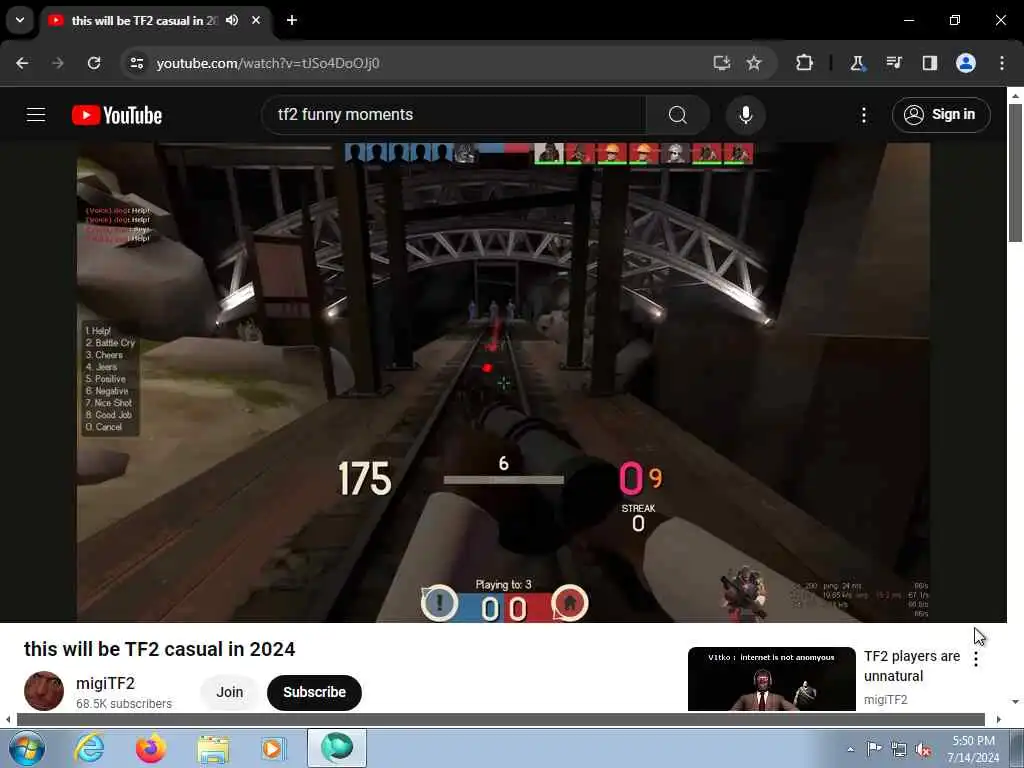Go to YouTube home via logo

coord(117,115)
